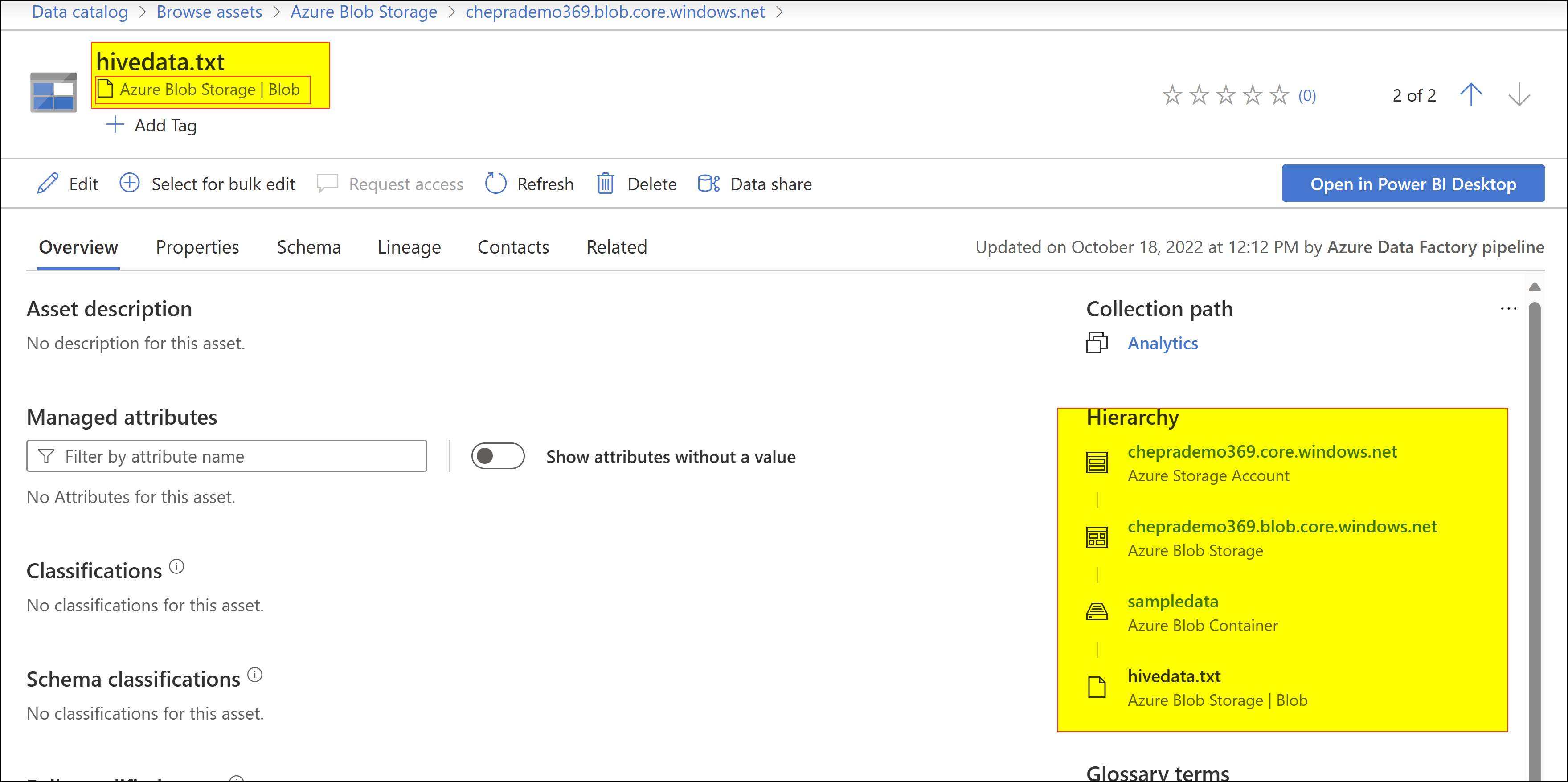Click the Open in Power BI Desktop button
Image resolution: width=1568 pixels, height=782 pixels.
click(x=1413, y=183)
